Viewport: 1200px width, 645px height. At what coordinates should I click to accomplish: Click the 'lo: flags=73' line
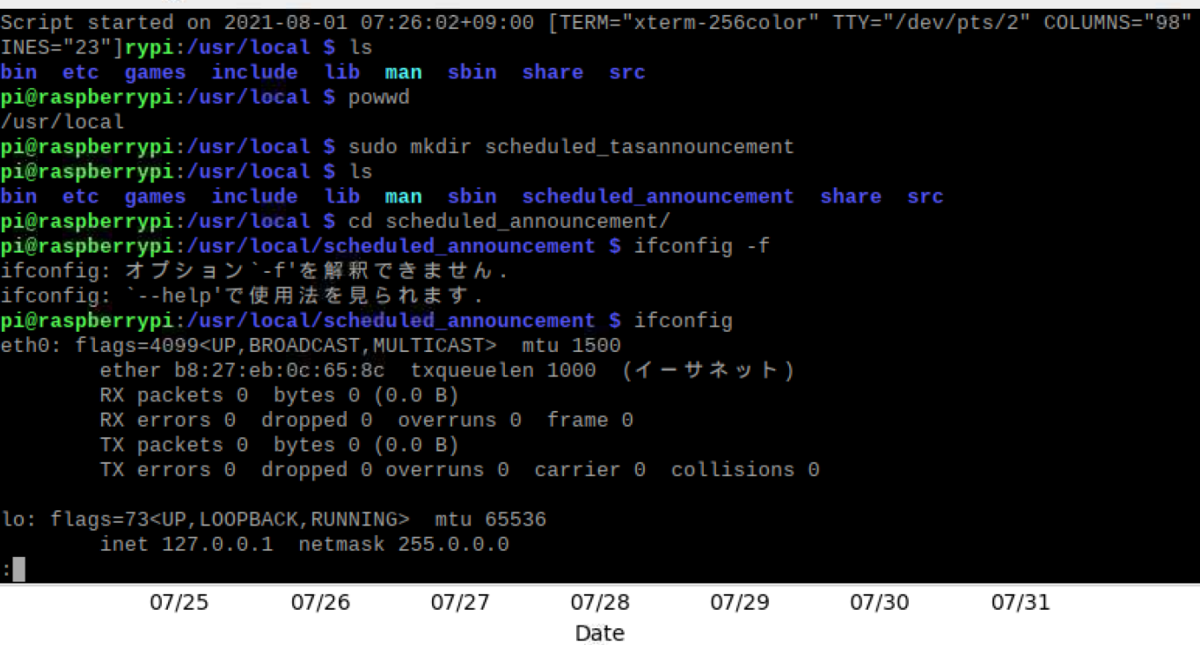pos(273,520)
